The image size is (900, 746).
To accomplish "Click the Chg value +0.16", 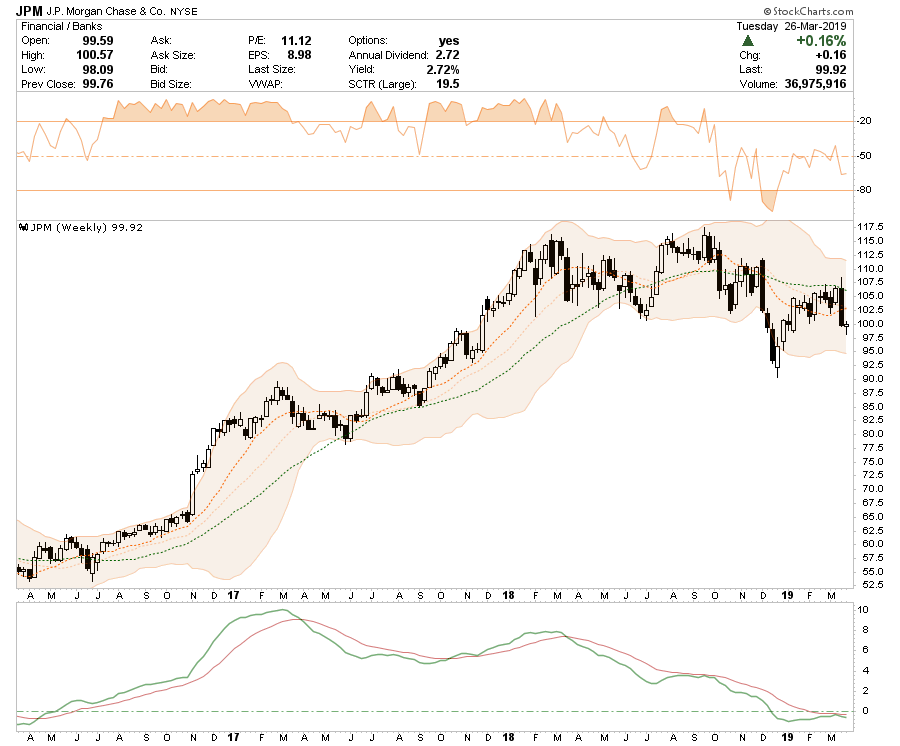I will pyautogui.click(x=831, y=55).
